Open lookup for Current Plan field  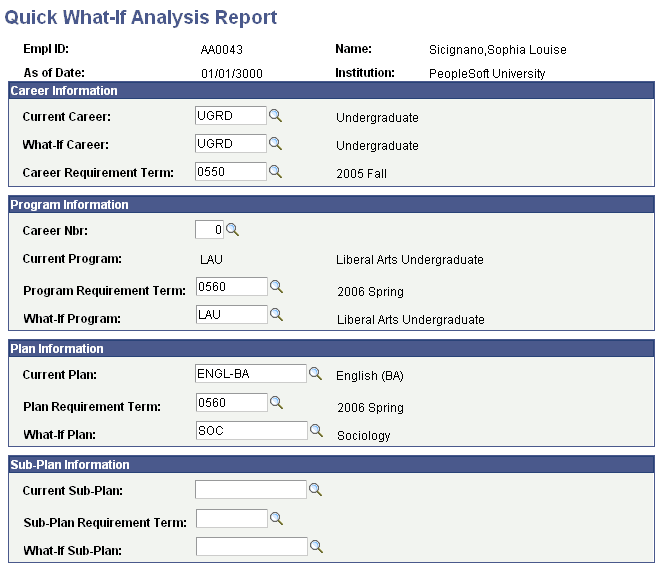(x=315, y=373)
